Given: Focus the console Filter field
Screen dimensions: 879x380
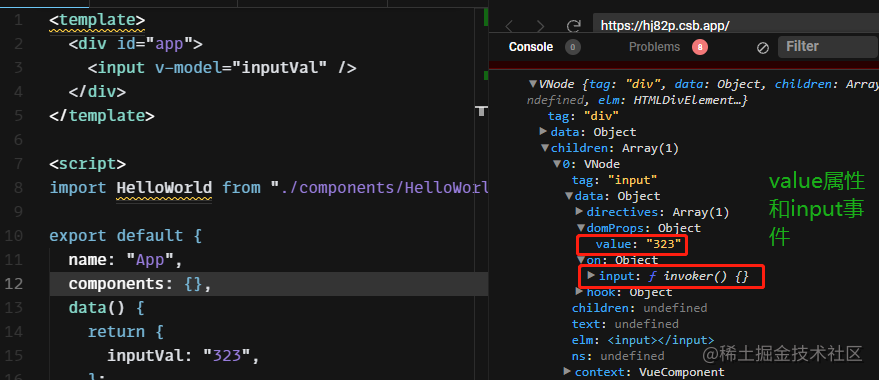Looking at the screenshot, I should (x=828, y=47).
